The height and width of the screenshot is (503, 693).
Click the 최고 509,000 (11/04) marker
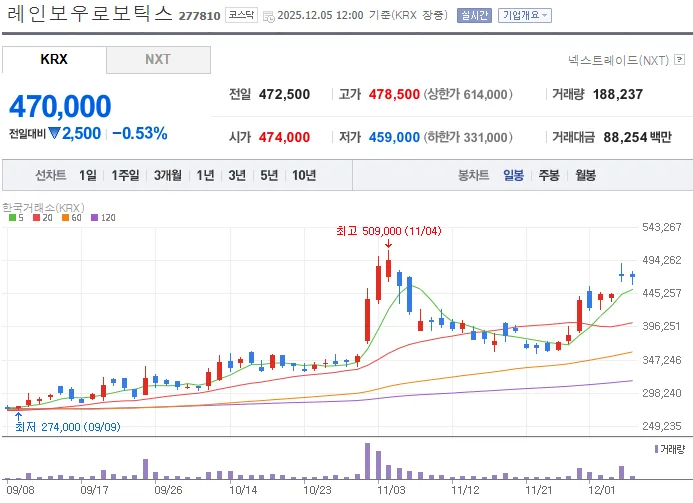pyautogui.click(x=388, y=231)
